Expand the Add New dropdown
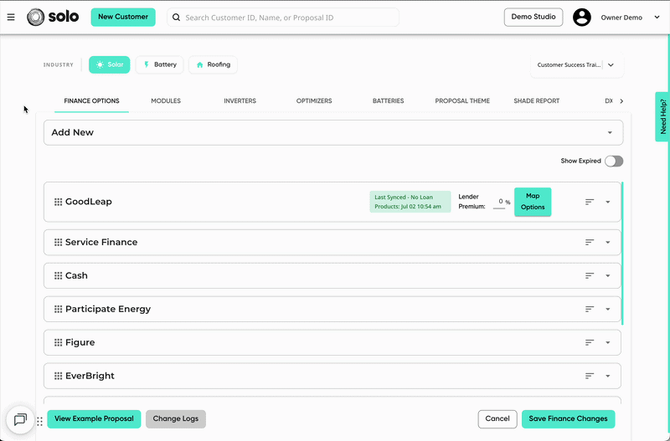The width and height of the screenshot is (670, 441). [x=333, y=132]
